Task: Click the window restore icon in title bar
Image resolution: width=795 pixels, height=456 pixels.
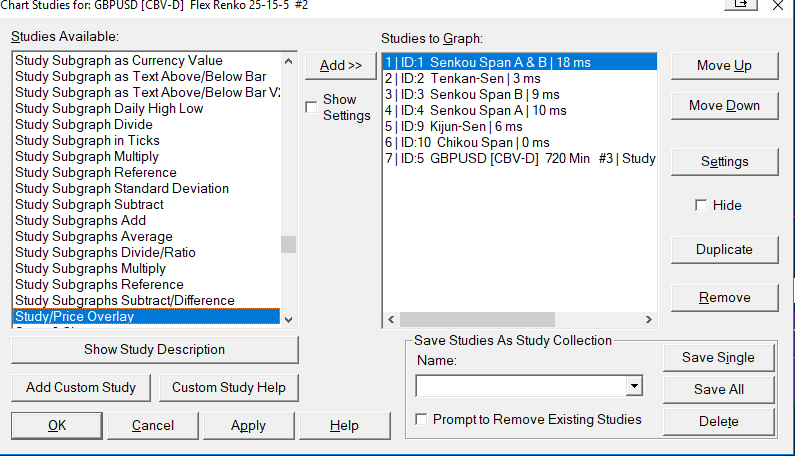Action: click(741, 6)
